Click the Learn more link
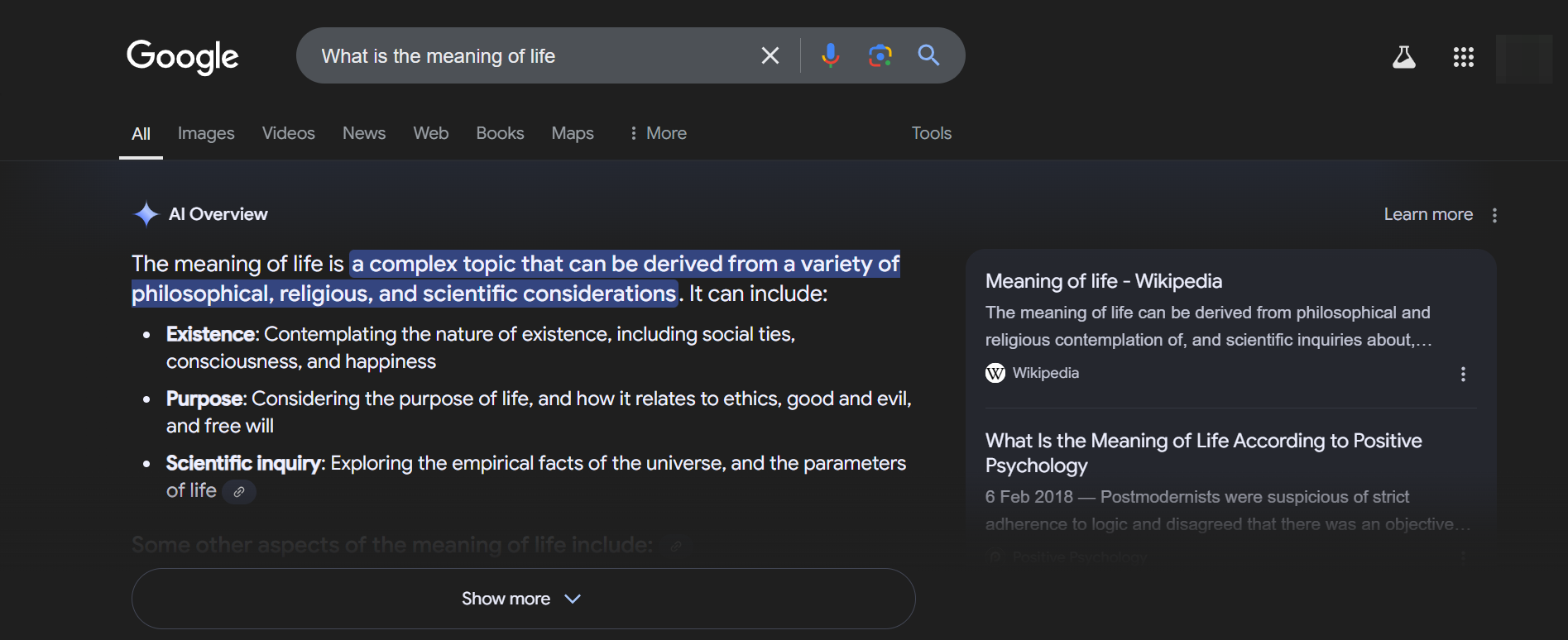This screenshot has width=1568, height=640. tap(1428, 214)
